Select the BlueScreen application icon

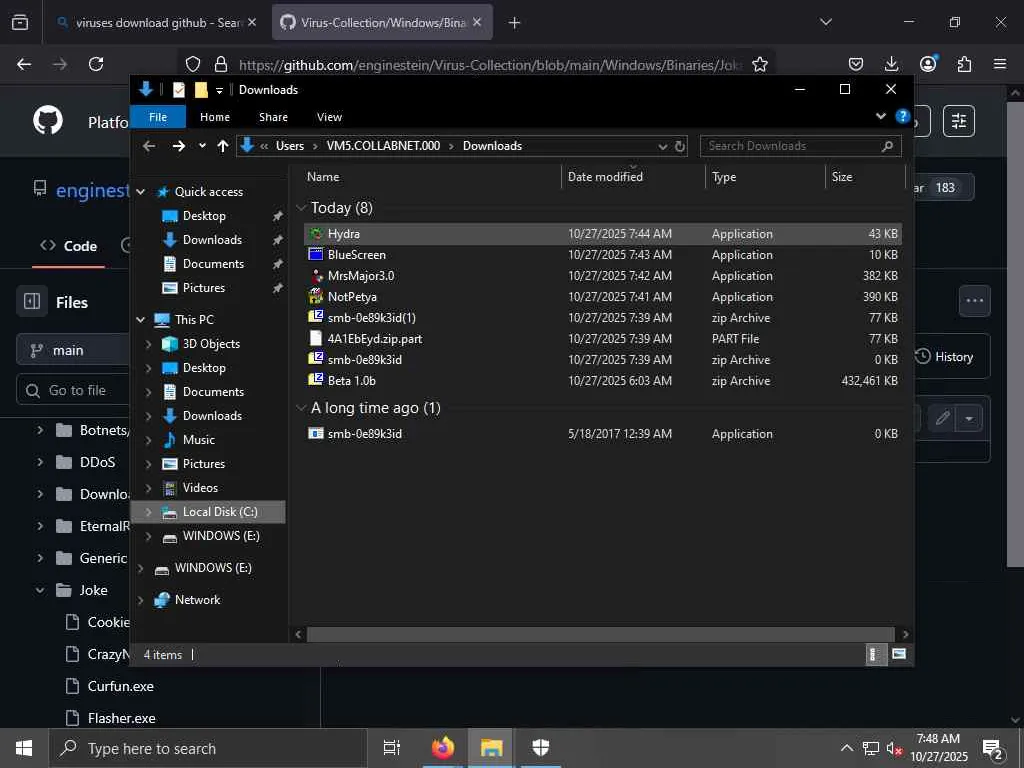[x=316, y=255]
